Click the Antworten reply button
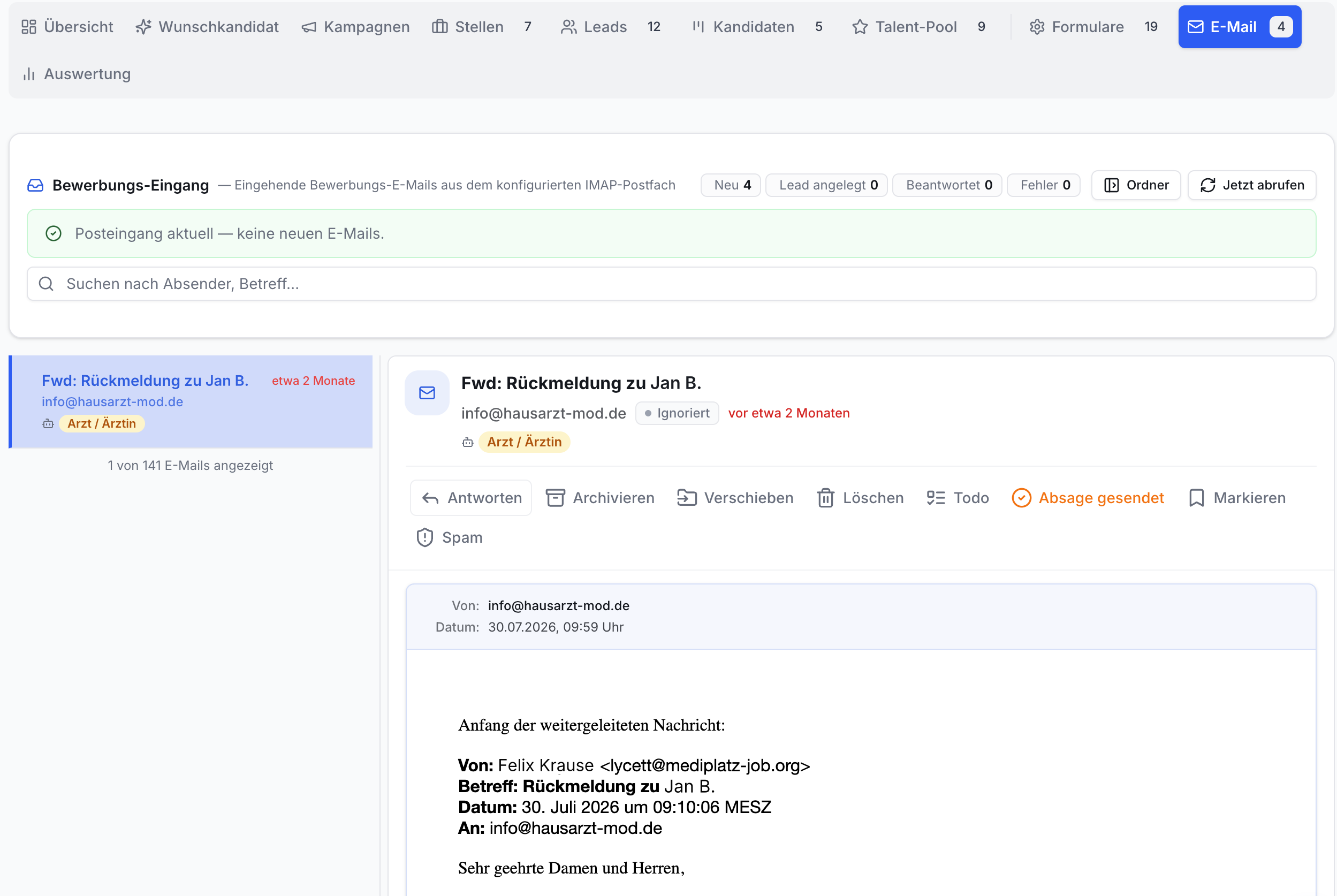The height and width of the screenshot is (896, 1337). click(471, 498)
